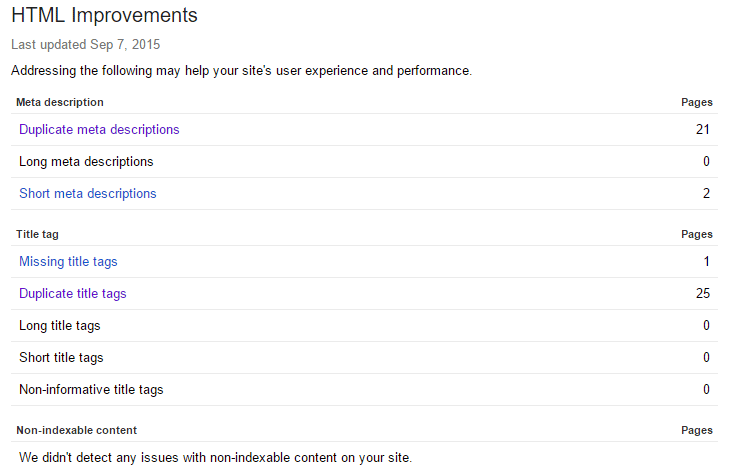Click the no issues detected non-indexable message

coord(215,458)
